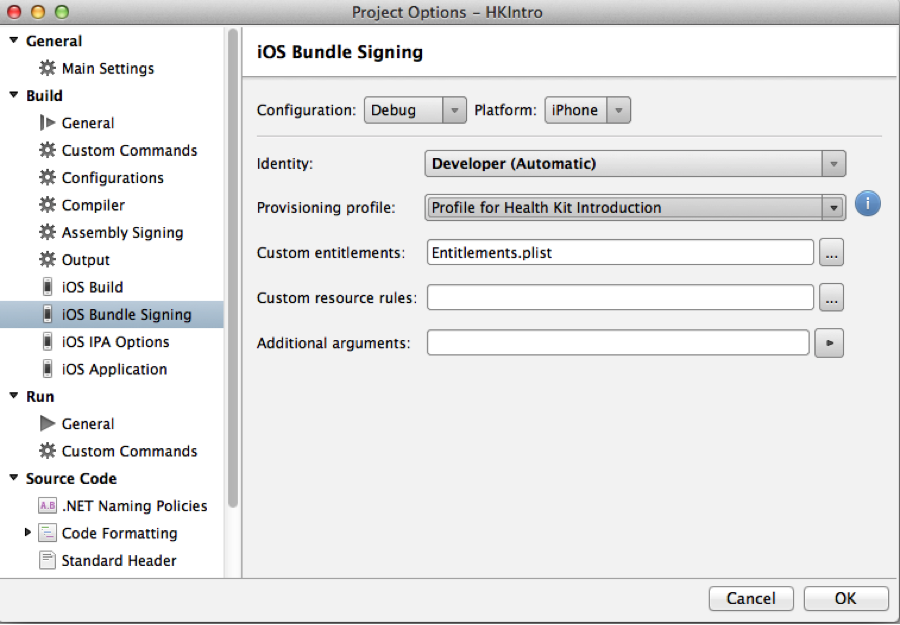900x625 pixels.
Task: Open the Compiler options
Action: coord(93,205)
